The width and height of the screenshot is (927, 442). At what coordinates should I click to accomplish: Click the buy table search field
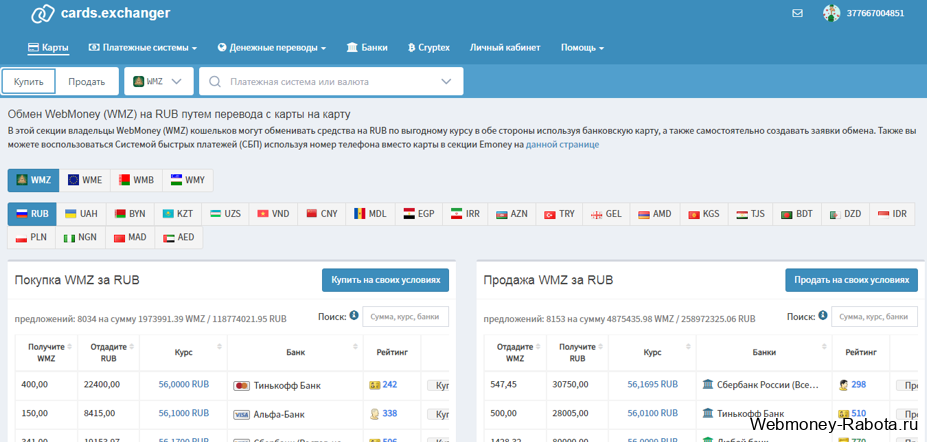coord(406,317)
